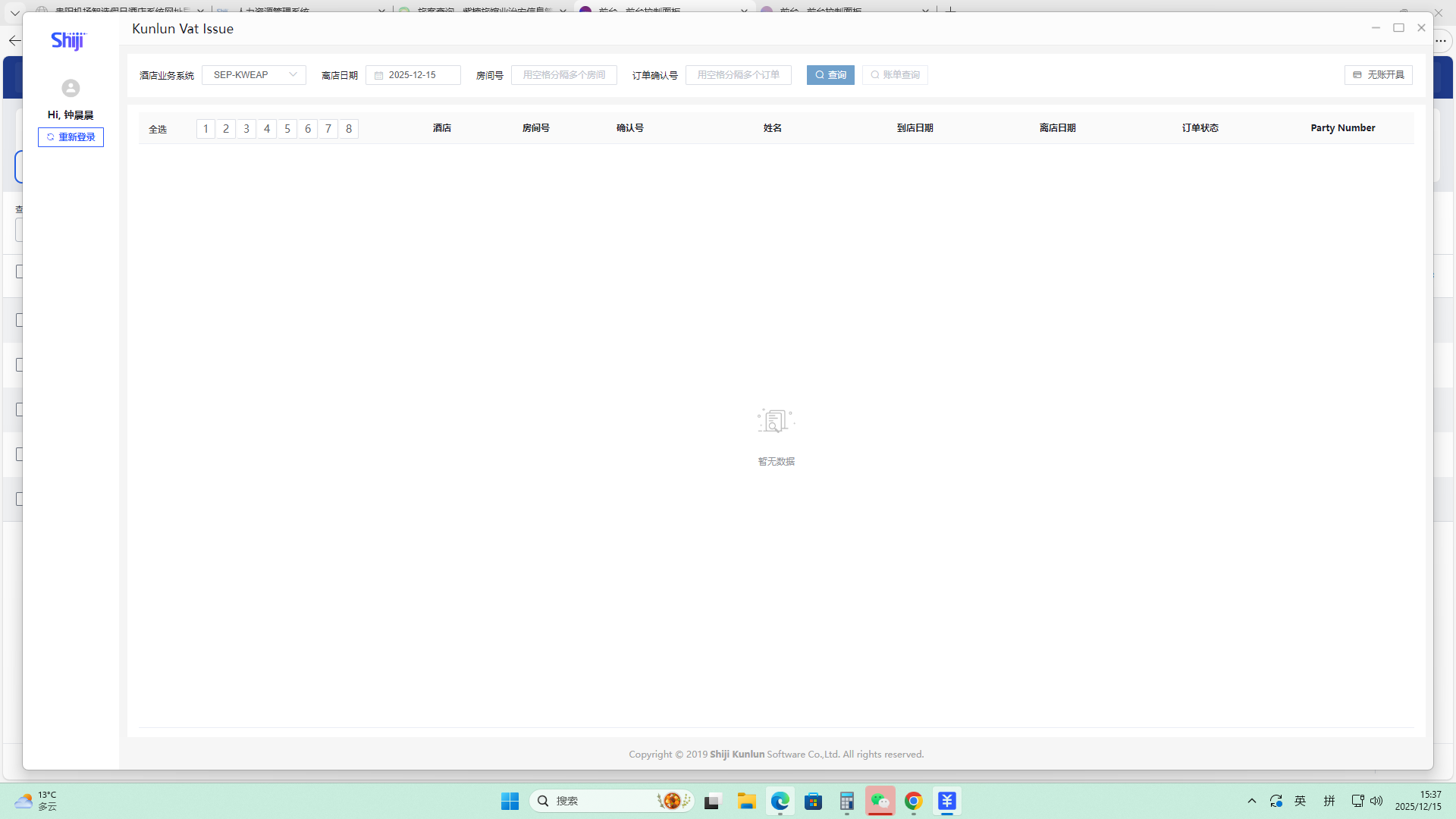Click the 全选 select-all option
Viewport: 1456px width, 819px height.
pos(158,129)
